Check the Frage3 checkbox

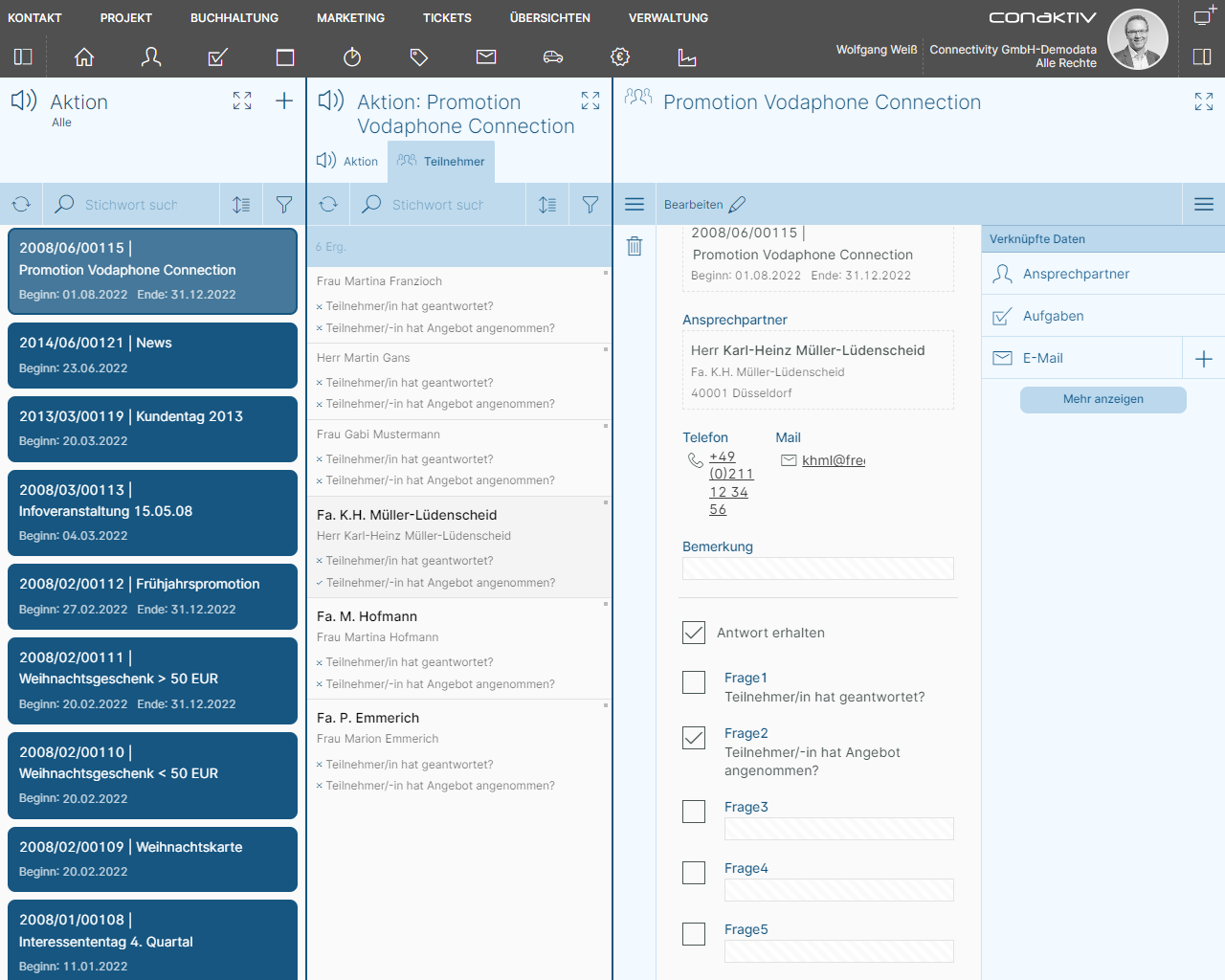(694, 811)
